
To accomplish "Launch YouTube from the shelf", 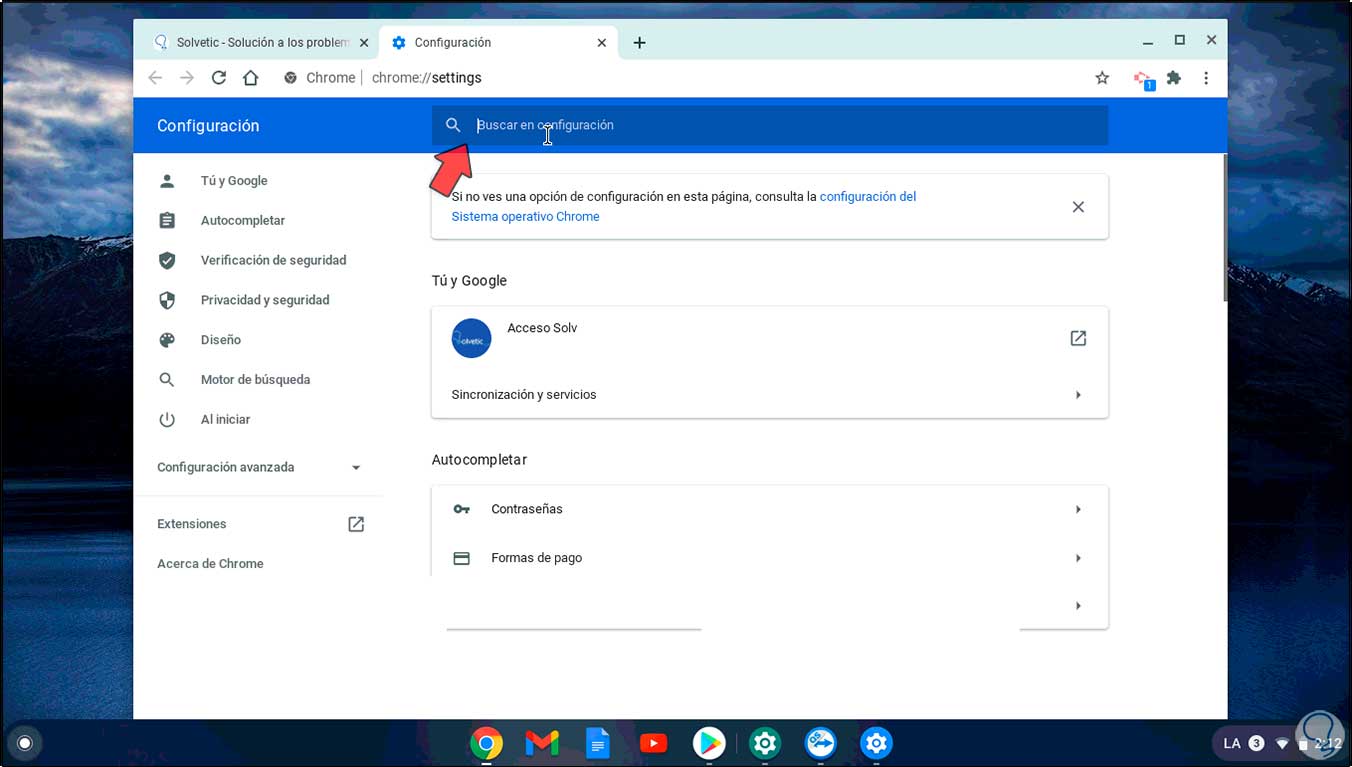I will (653, 743).
